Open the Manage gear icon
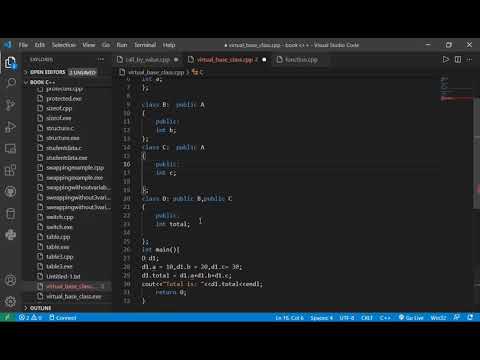 click(x=10, y=301)
